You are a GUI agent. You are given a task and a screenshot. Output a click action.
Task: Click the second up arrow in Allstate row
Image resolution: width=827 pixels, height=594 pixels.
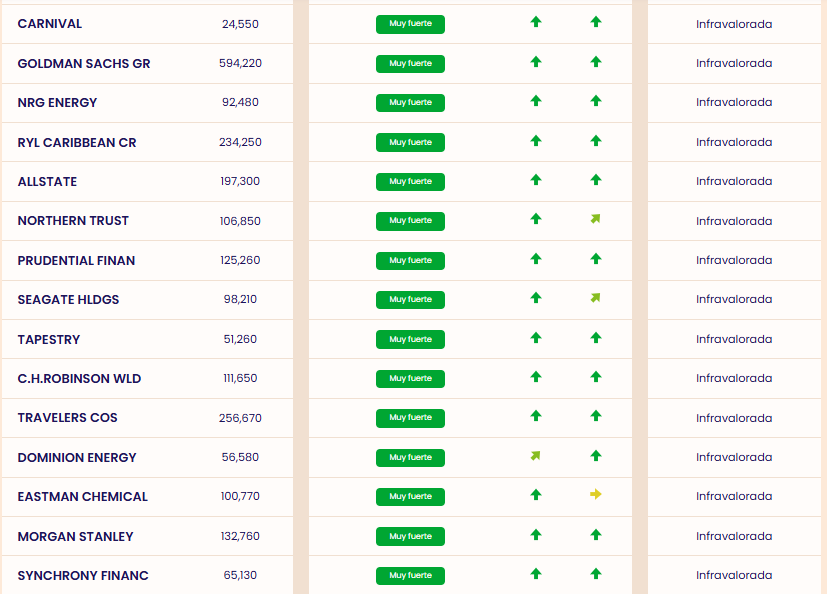[x=596, y=180]
